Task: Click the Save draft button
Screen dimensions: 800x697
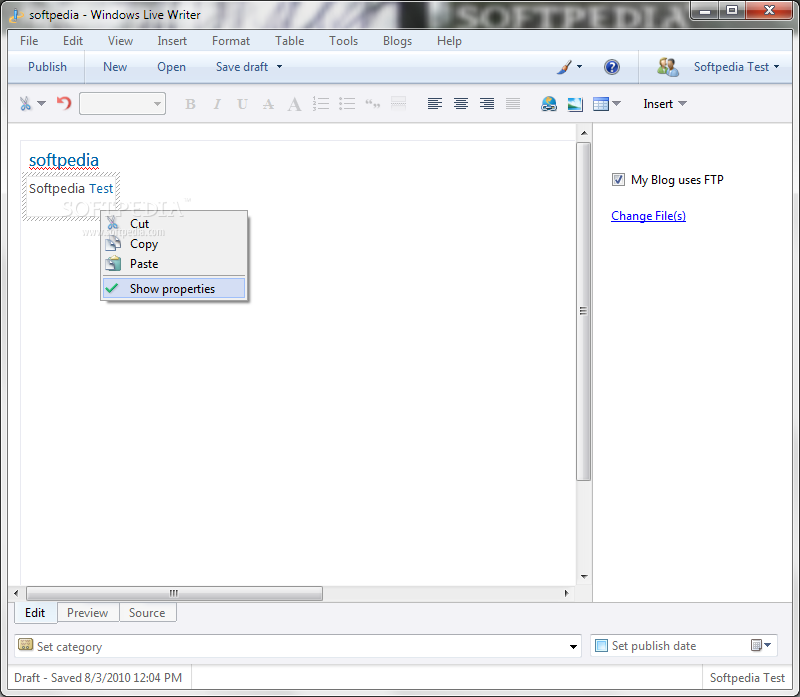Action: (242, 67)
